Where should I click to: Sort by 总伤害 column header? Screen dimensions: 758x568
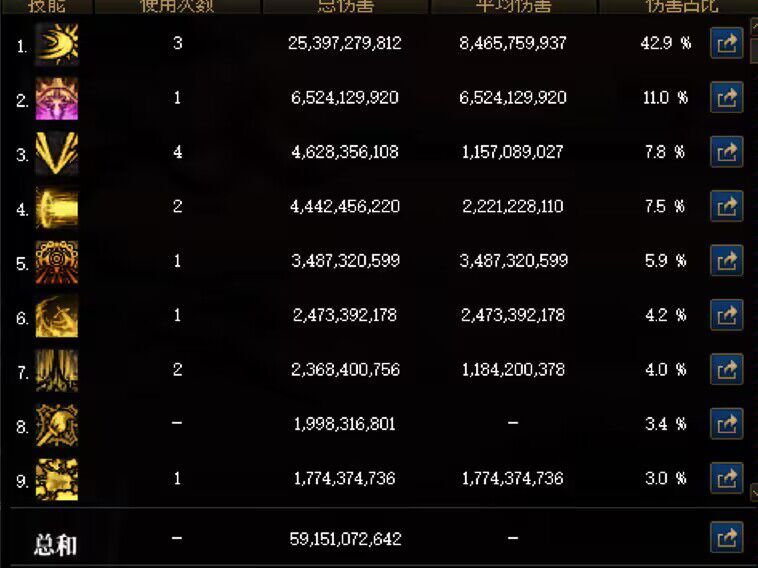345,6
